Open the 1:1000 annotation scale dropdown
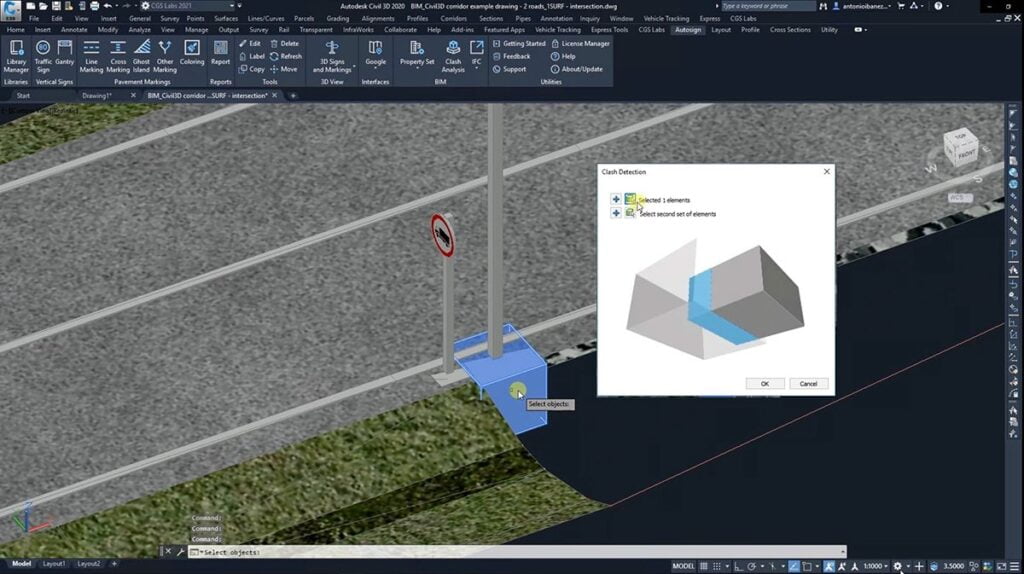This screenshot has width=1024, height=574. point(874,566)
